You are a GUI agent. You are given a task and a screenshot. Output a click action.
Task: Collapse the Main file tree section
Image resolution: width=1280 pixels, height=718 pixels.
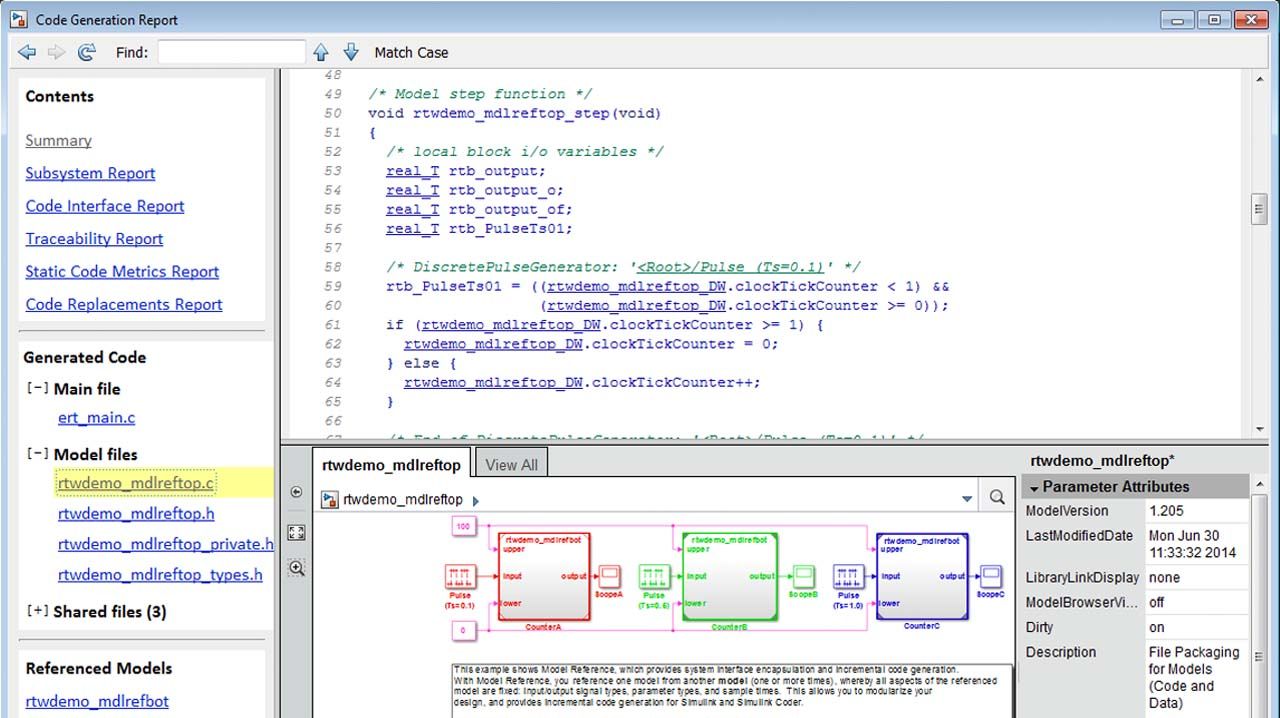[37, 388]
